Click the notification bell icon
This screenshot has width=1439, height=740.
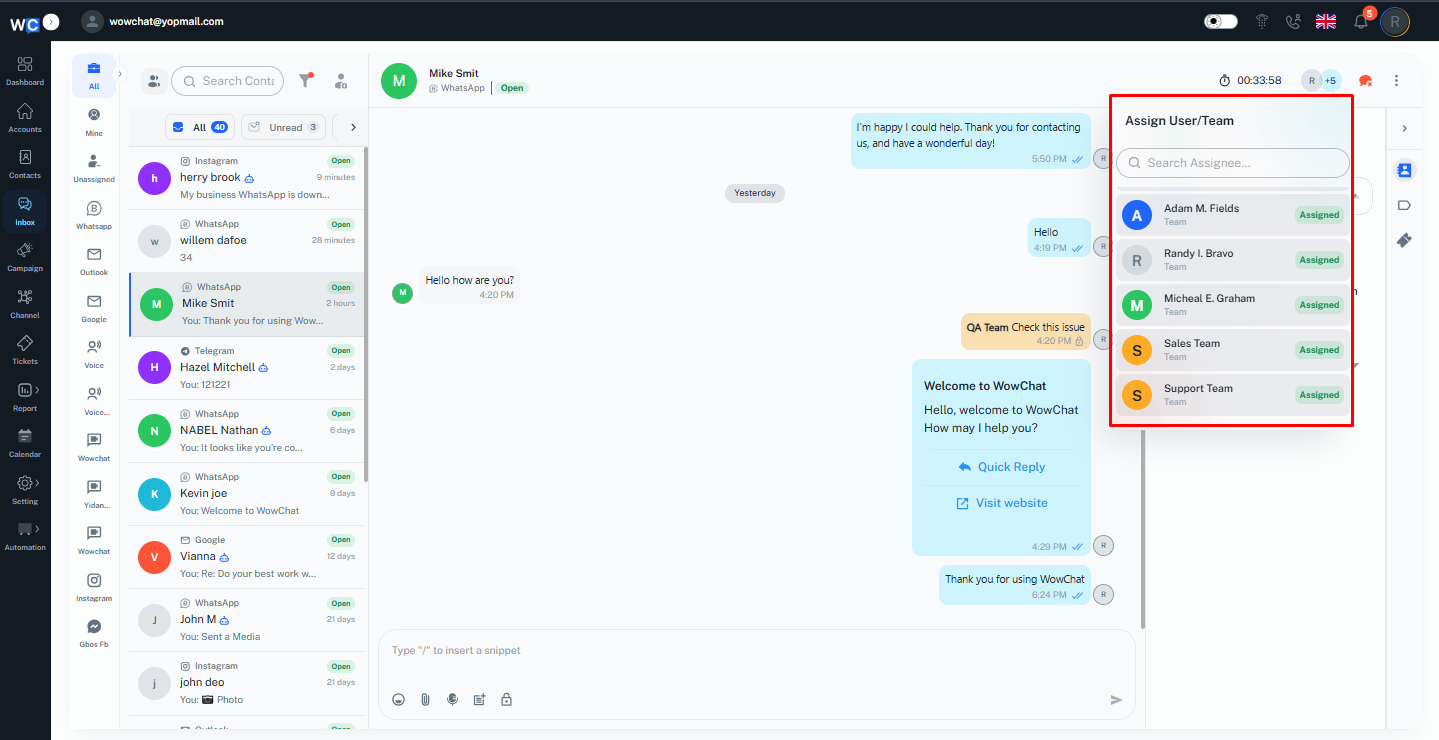[x=1361, y=21]
